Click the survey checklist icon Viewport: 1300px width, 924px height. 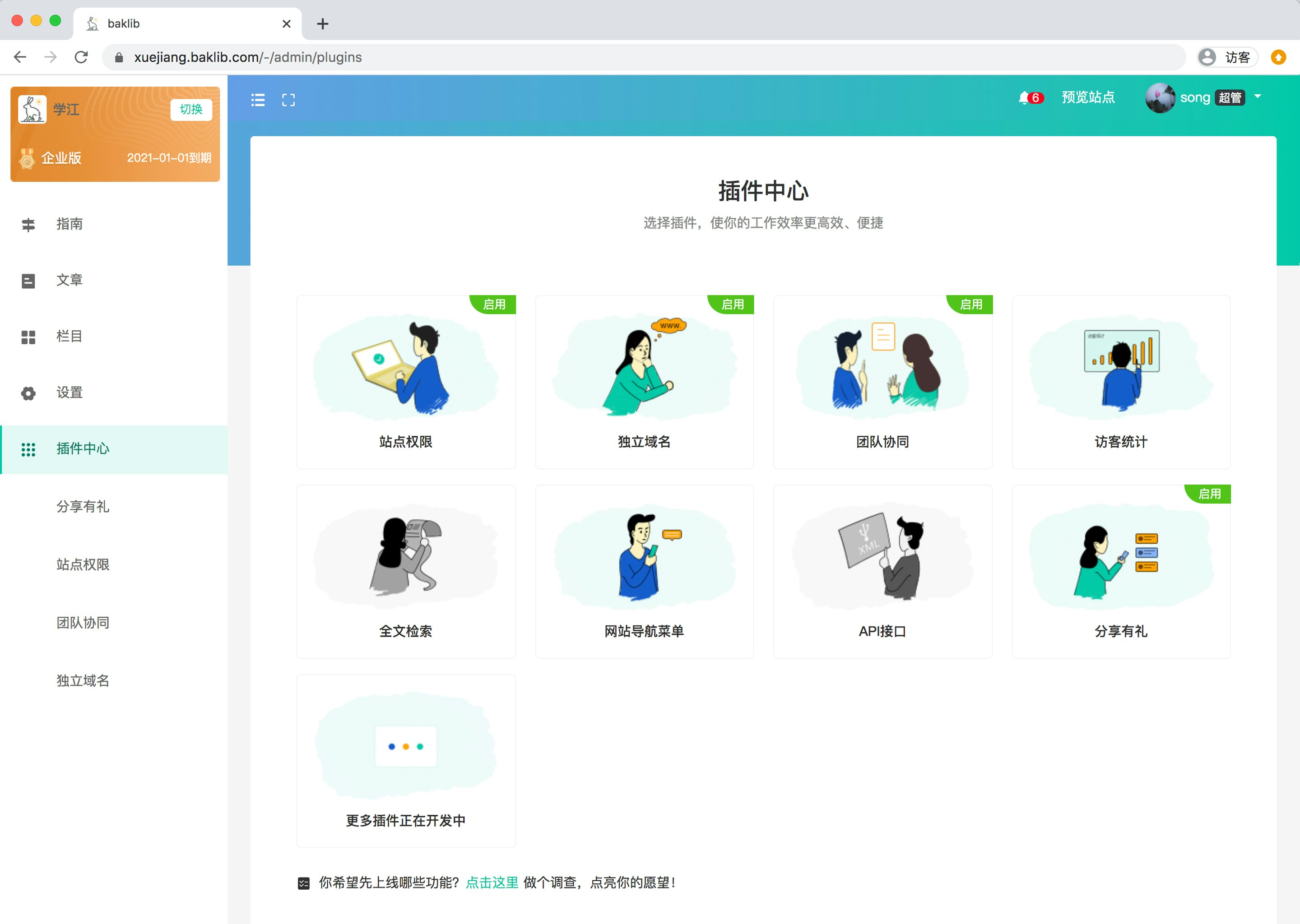(303, 883)
